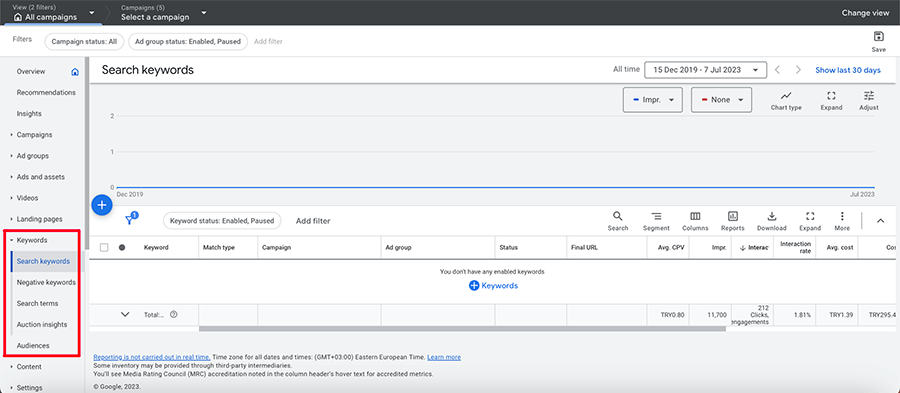Open Audiences page
Viewport: 900px width, 393px height.
tap(33, 346)
